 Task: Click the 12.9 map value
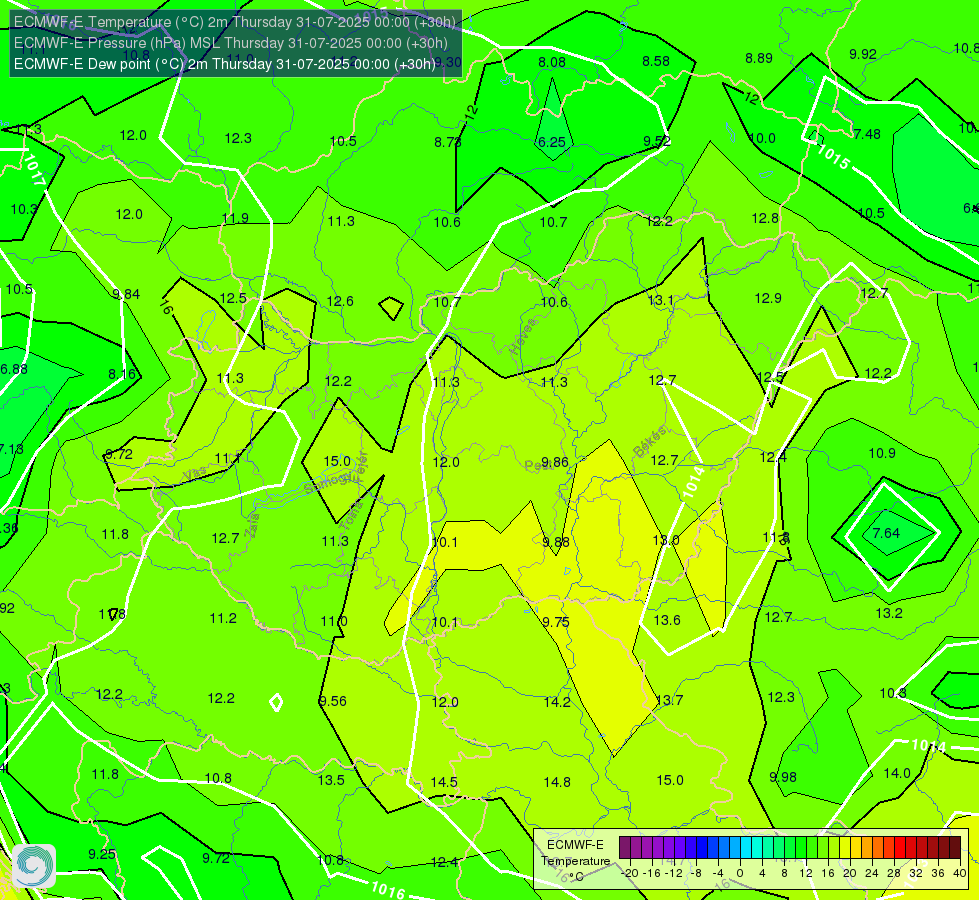point(768,299)
